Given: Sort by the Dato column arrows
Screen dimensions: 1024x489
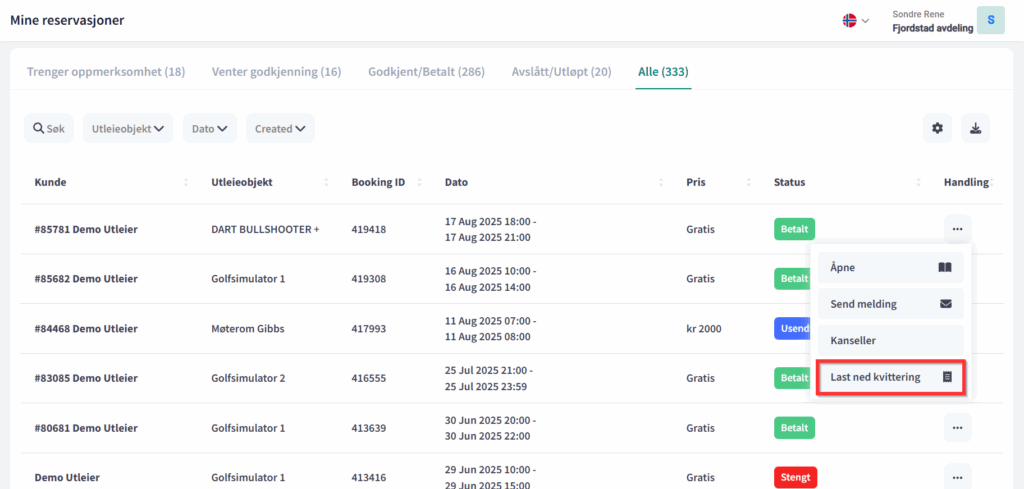Looking at the screenshot, I should 662,183.
